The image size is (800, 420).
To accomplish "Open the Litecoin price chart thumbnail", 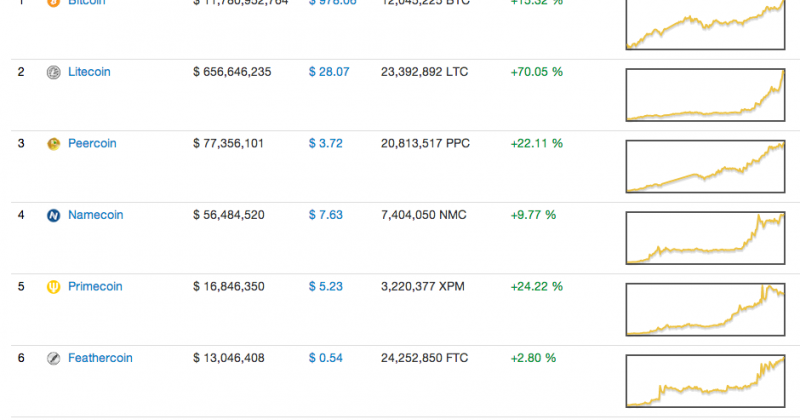I will coord(705,95).
